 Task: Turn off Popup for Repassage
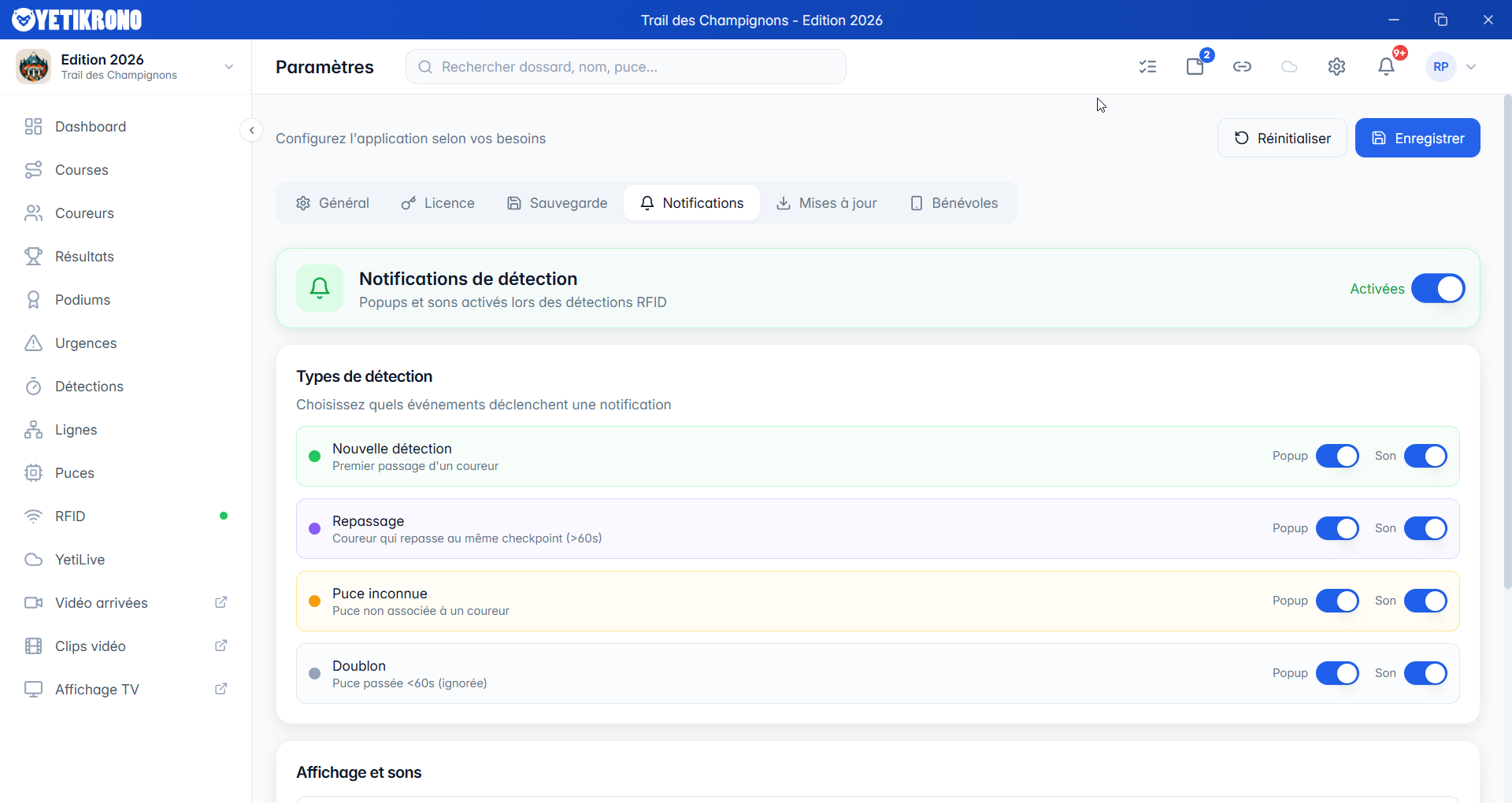1338,528
